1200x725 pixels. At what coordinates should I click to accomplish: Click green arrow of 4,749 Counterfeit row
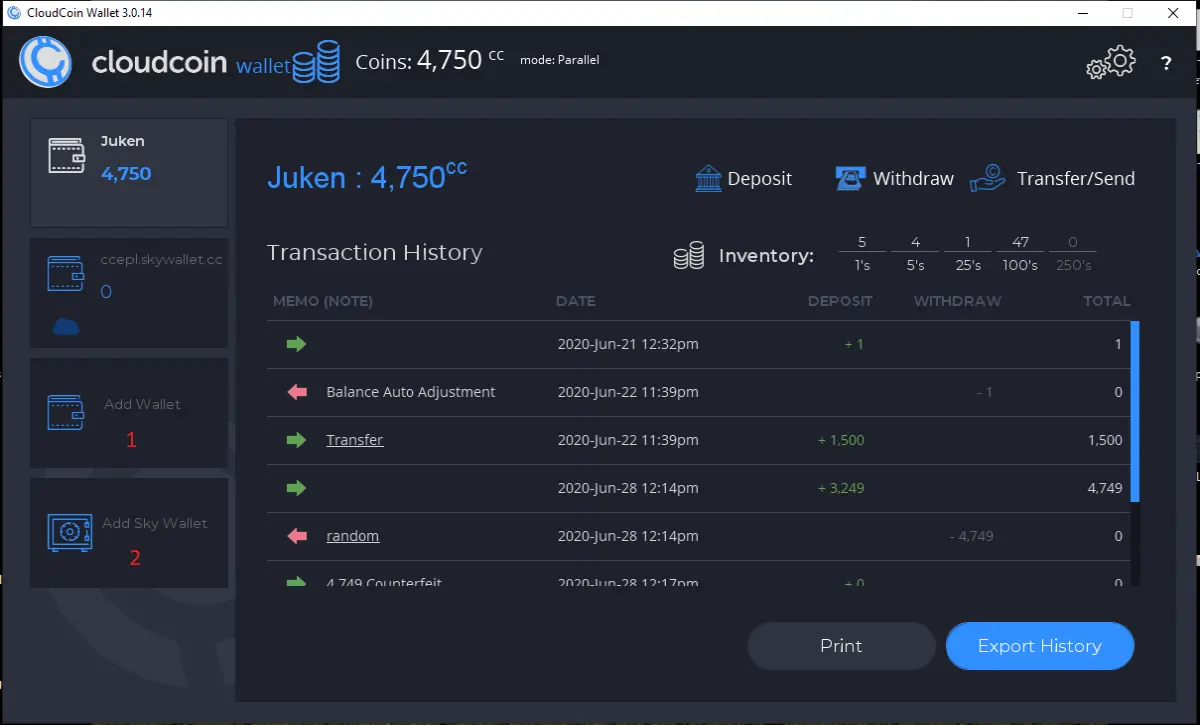297,581
